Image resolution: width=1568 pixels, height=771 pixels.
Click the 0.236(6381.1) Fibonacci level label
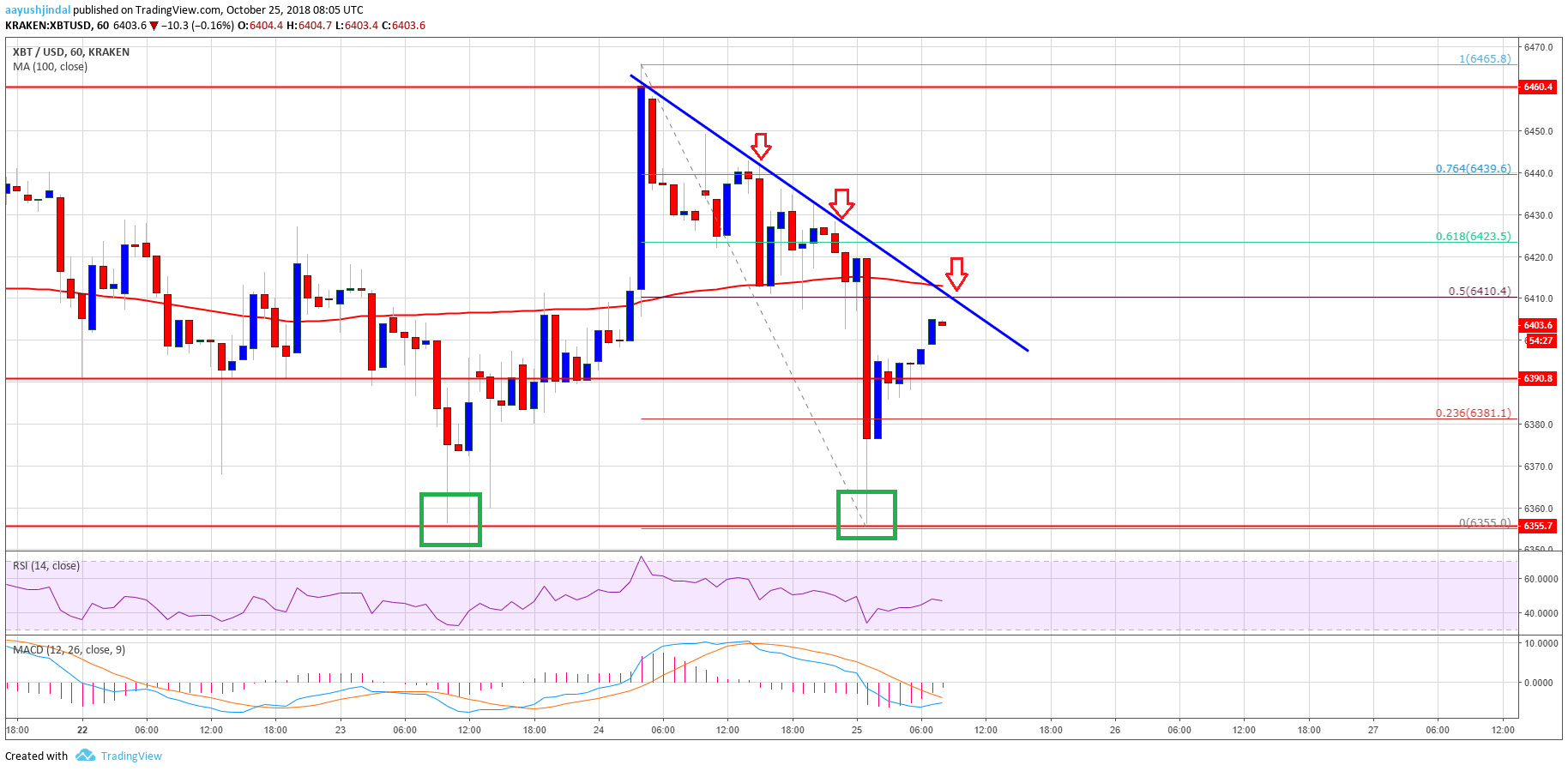tap(1474, 413)
